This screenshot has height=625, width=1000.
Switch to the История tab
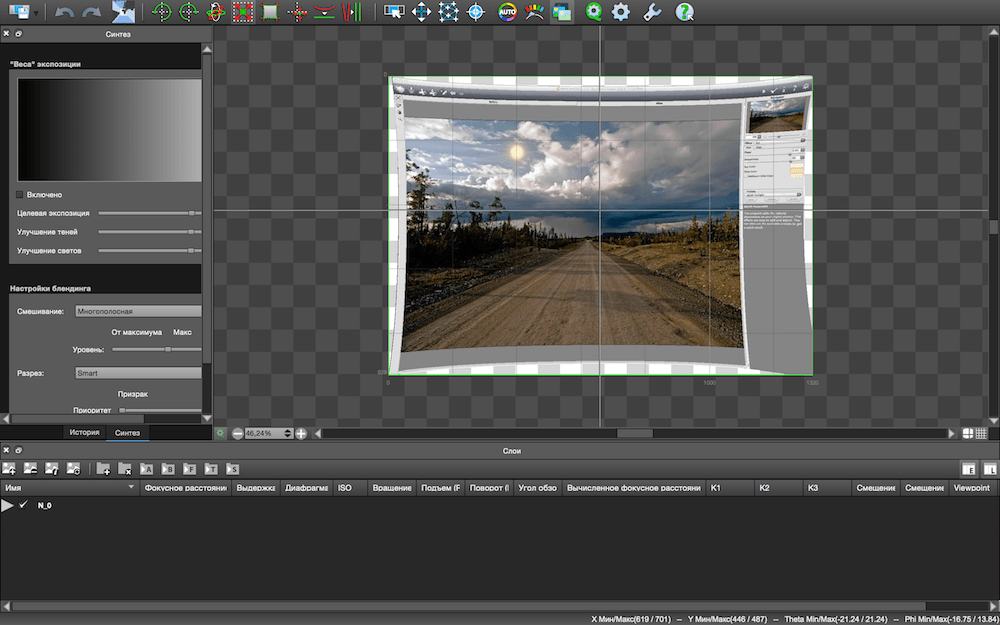tap(85, 432)
